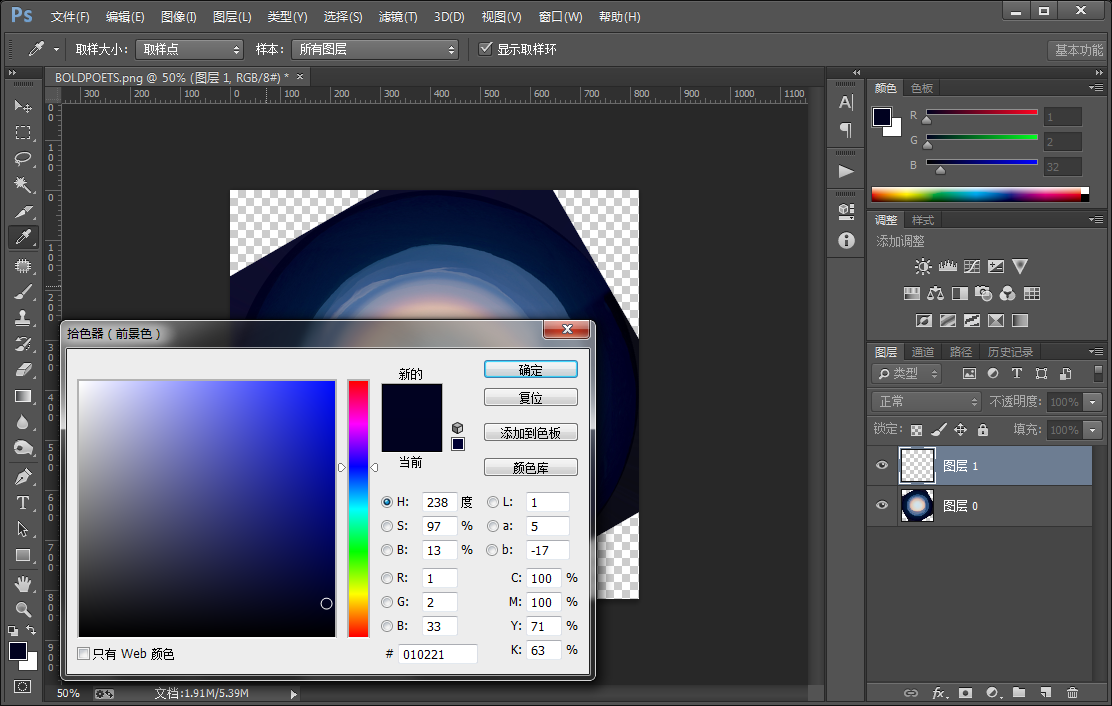Image resolution: width=1112 pixels, height=706 pixels.
Task: Open the 样本 所有图层 dropdown
Action: pyautogui.click(x=375, y=49)
